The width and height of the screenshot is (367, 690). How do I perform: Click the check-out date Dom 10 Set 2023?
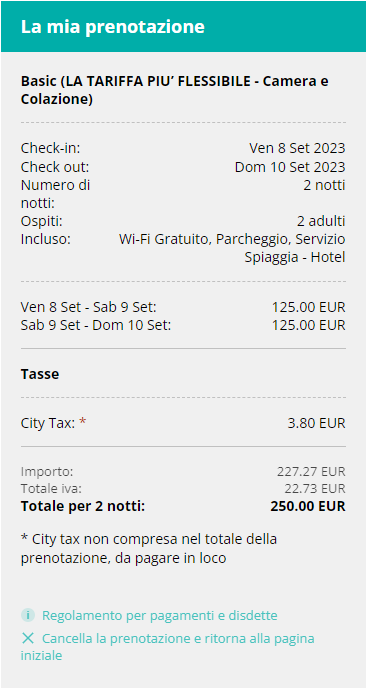click(290, 167)
